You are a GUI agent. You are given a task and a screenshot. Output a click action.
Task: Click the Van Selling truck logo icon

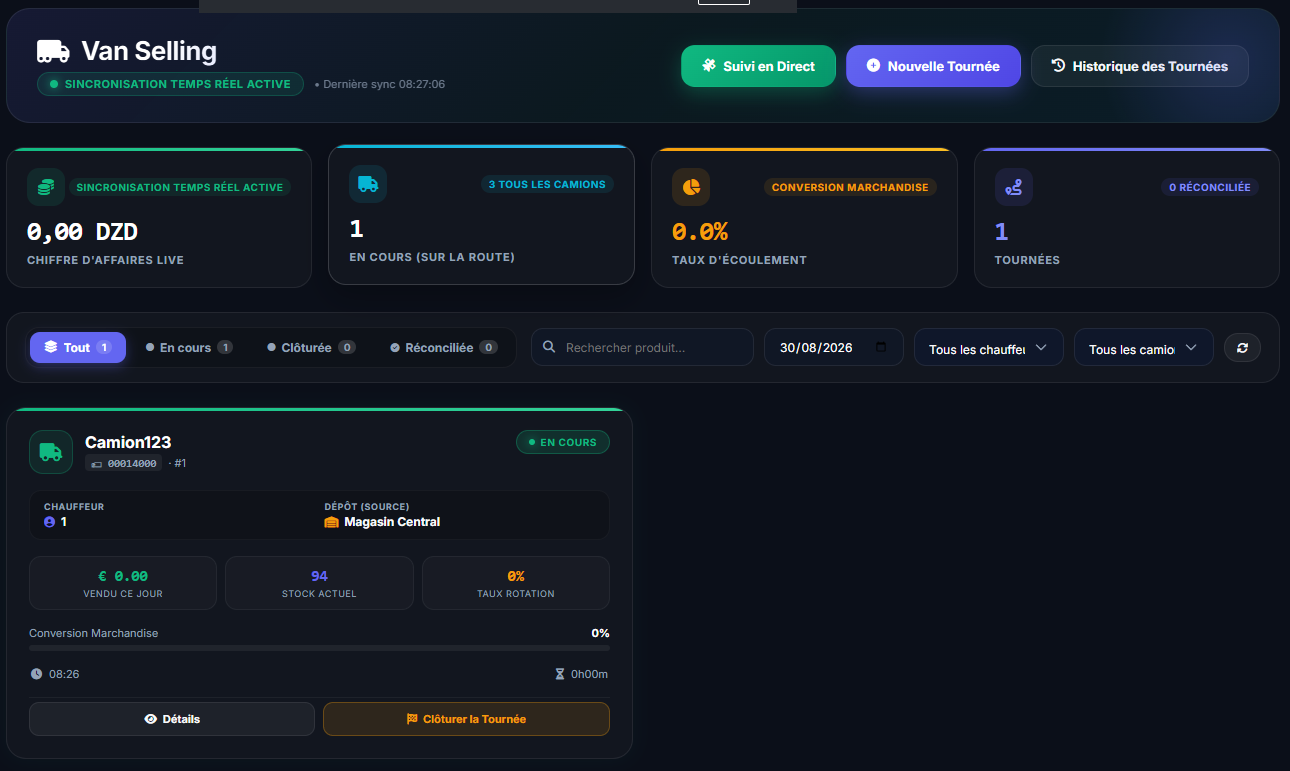point(53,51)
